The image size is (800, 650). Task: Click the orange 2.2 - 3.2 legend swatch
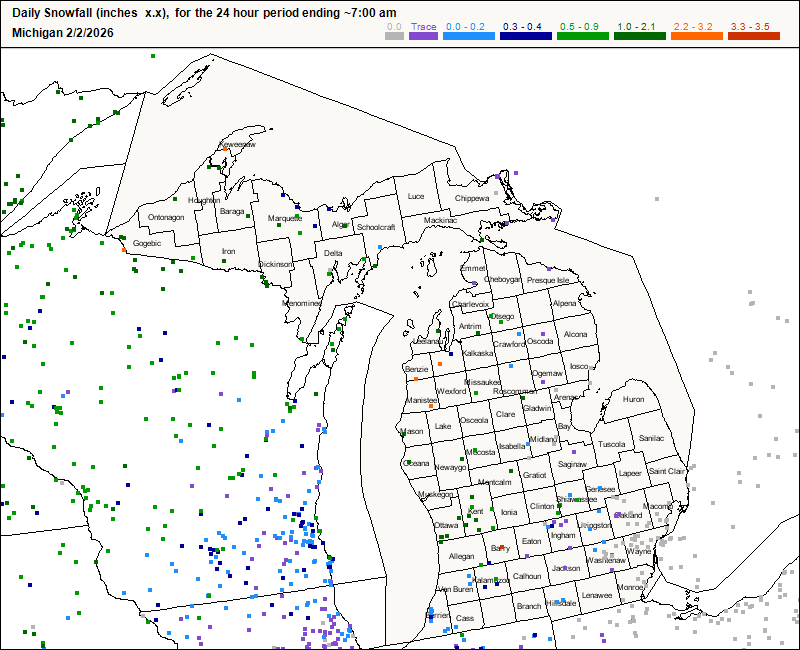click(696, 36)
